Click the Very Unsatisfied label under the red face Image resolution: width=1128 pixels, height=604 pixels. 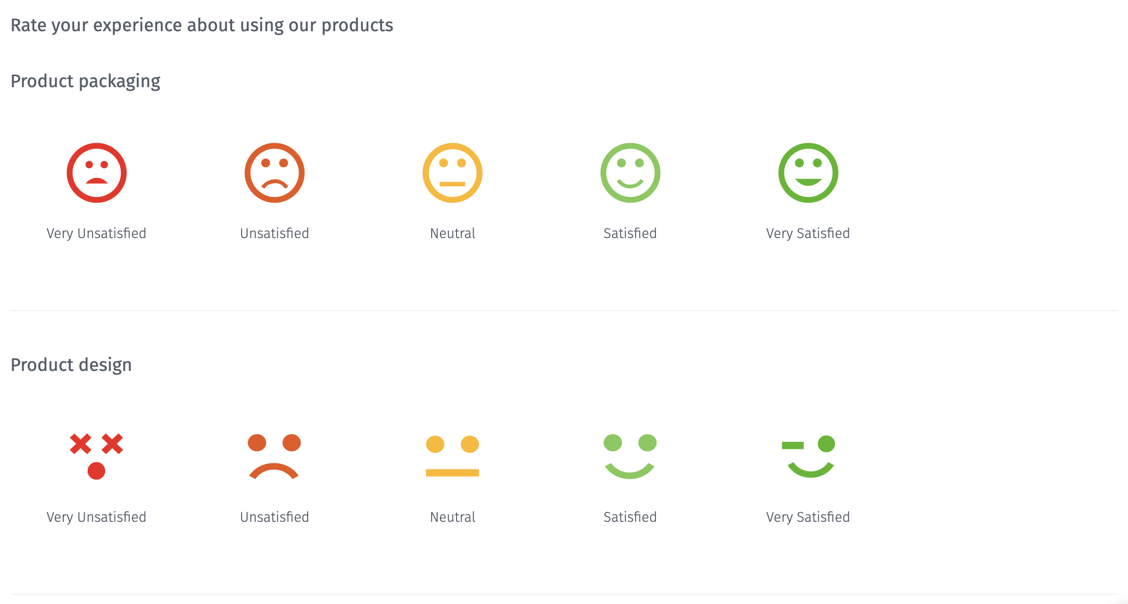pos(96,233)
